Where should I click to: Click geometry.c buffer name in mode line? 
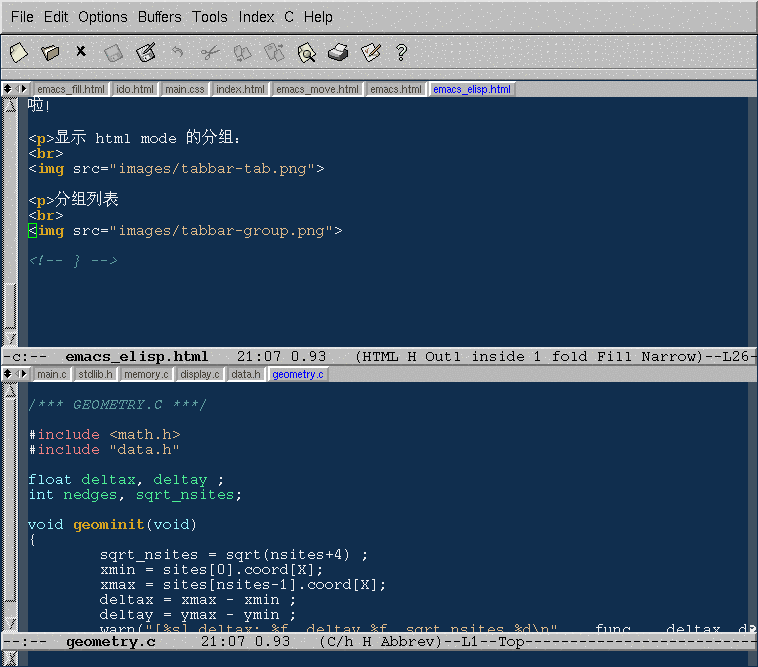110,641
